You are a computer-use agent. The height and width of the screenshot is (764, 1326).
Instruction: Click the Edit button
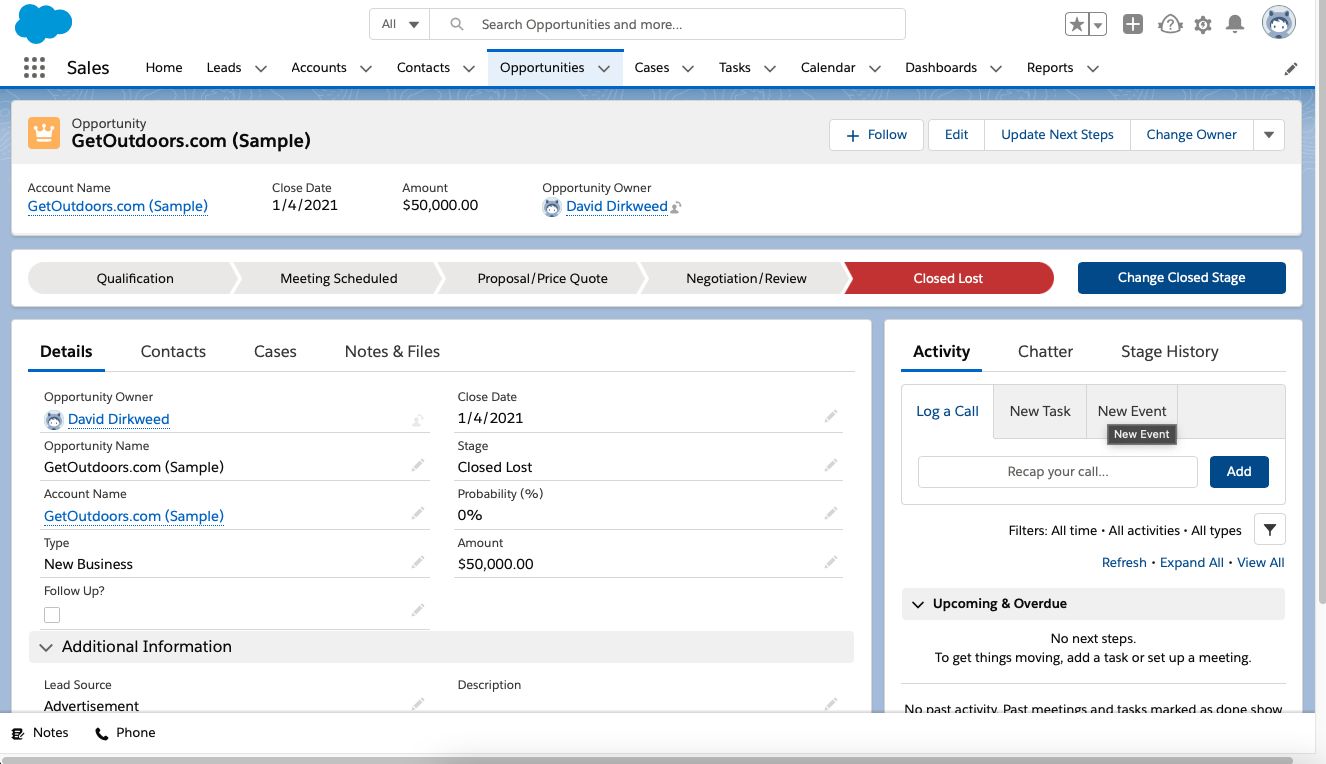[957, 135]
